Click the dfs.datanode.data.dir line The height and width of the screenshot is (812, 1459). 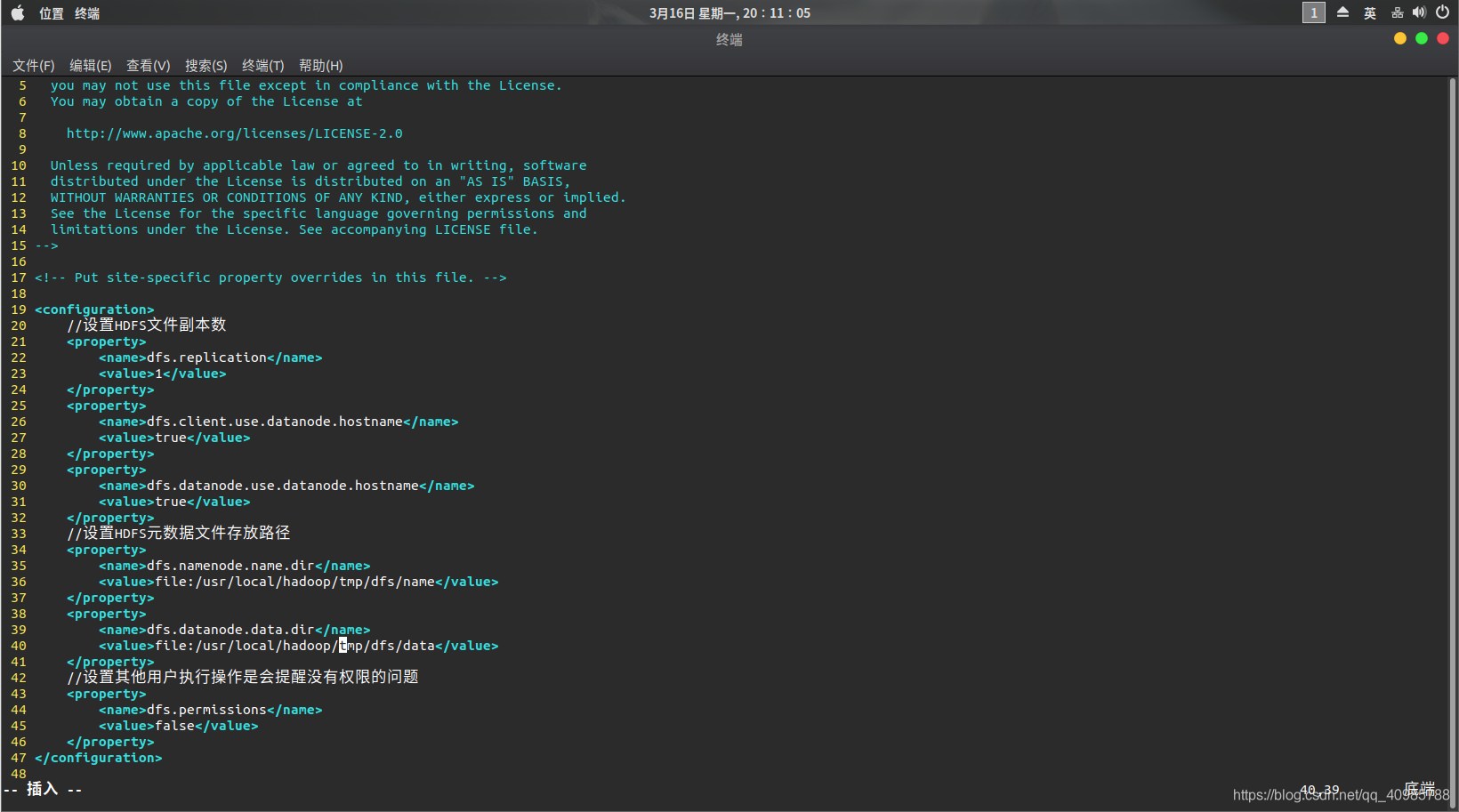(x=235, y=630)
